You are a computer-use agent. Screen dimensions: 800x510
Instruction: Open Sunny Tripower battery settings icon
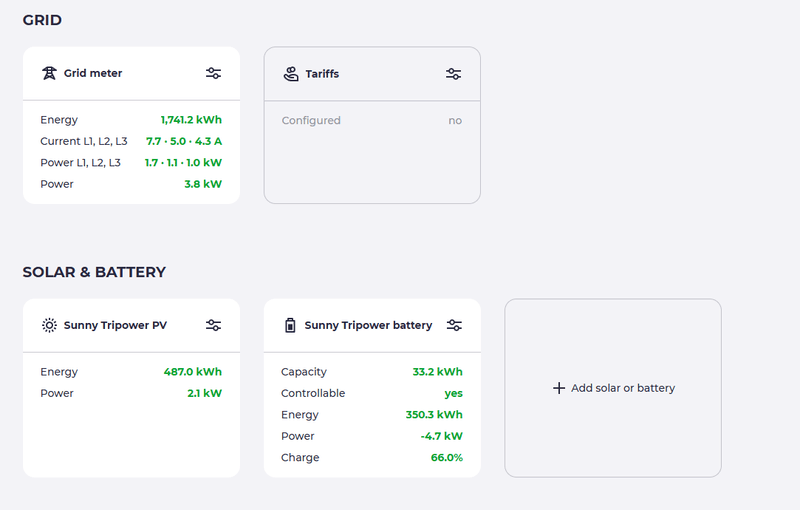454,325
